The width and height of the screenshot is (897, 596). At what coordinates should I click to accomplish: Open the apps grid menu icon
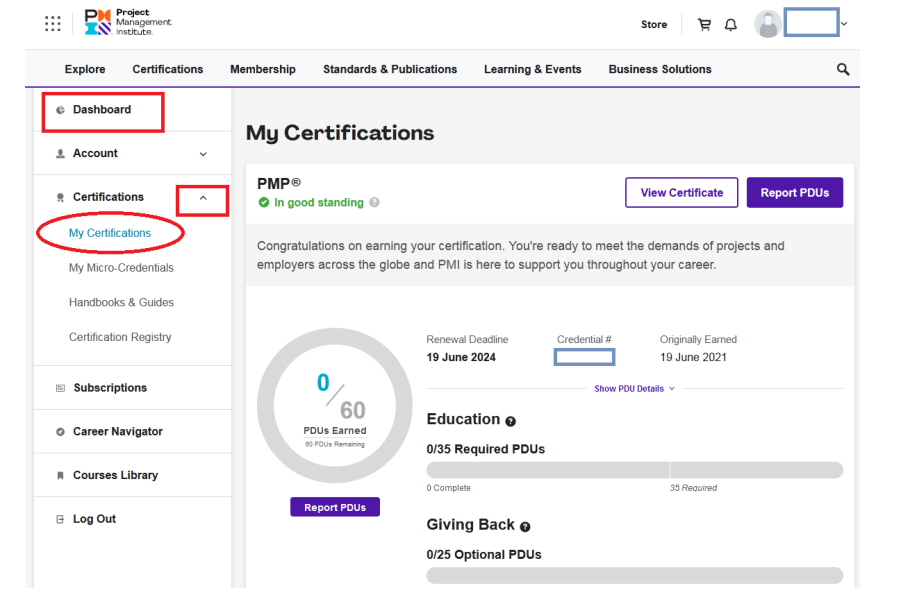click(x=53, y=23)
